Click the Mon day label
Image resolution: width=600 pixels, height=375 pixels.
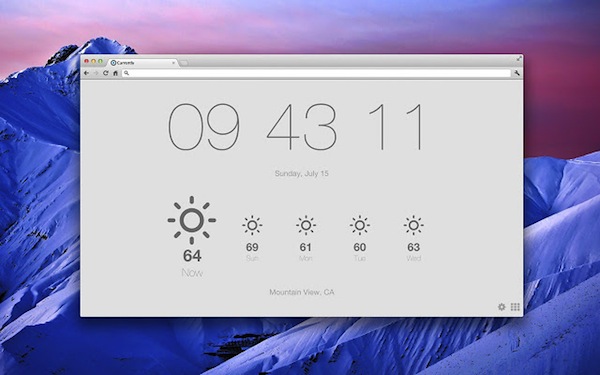click(x=306, y=258)
